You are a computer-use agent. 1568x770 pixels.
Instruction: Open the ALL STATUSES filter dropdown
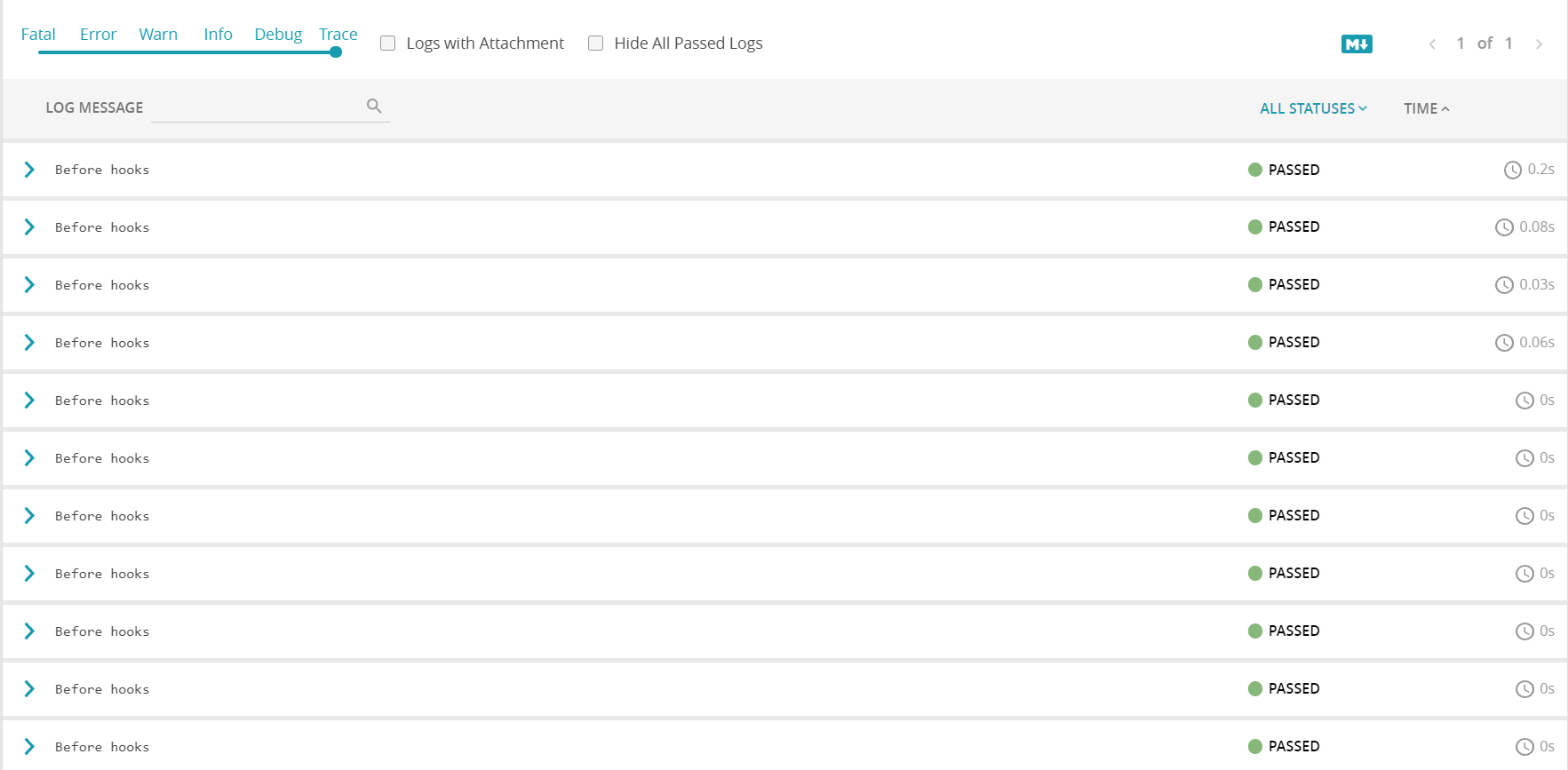1313,107
